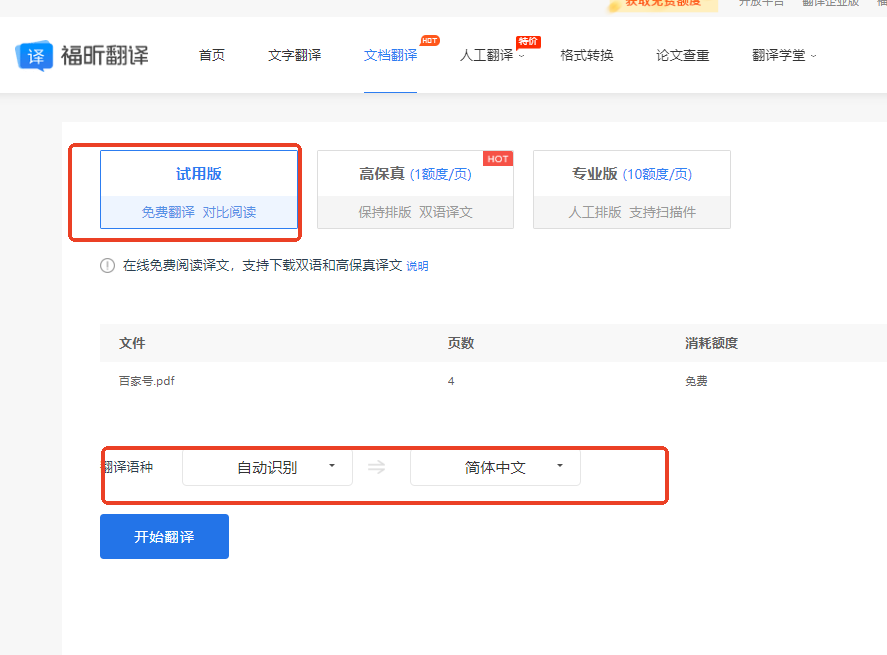Screen dimensions: 887x655
Task: Go to the 文字翻译 tab
Action: (294, 55)
